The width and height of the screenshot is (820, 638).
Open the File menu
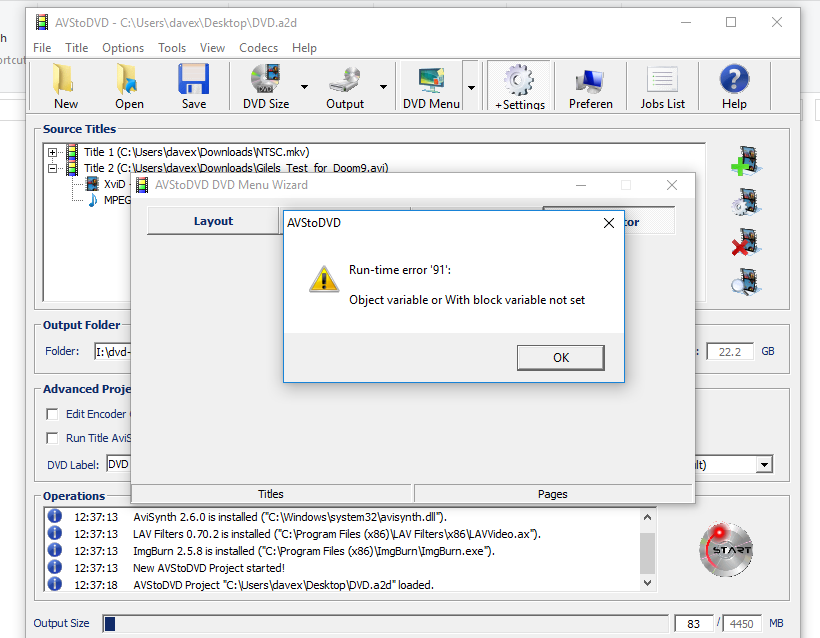(x=42, y=48)
